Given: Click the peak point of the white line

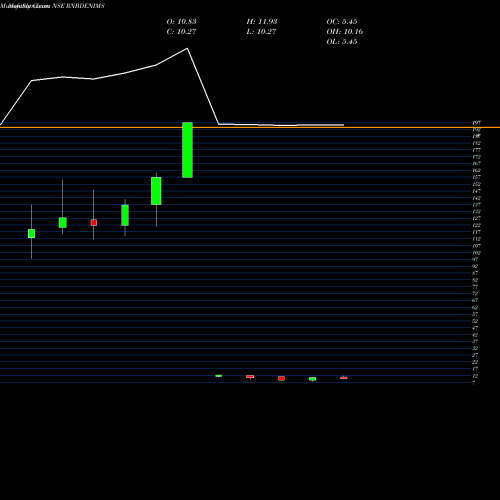Looking at the screenshot, I should click(x=187, y=48).
